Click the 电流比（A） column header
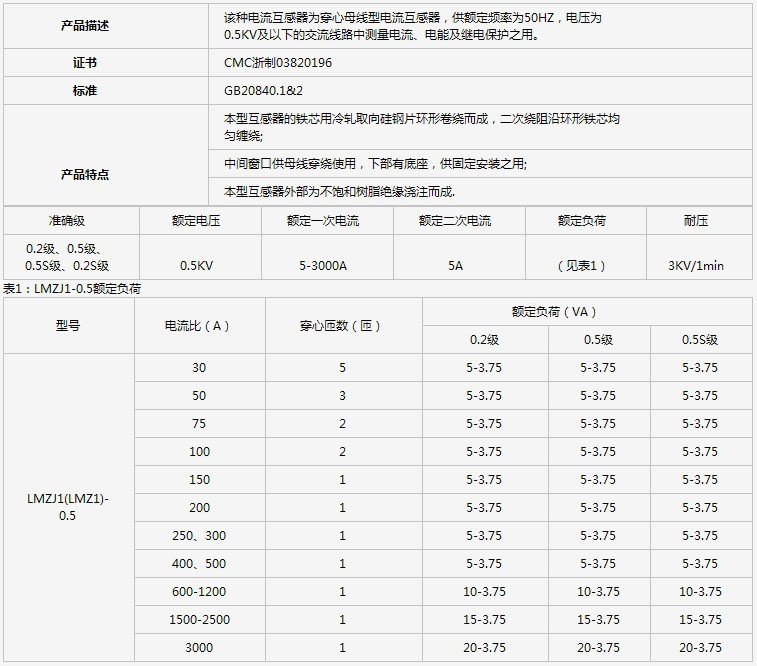Image resolution: width=757 pixels, height=666 pixels. click(x=199, y=326)
